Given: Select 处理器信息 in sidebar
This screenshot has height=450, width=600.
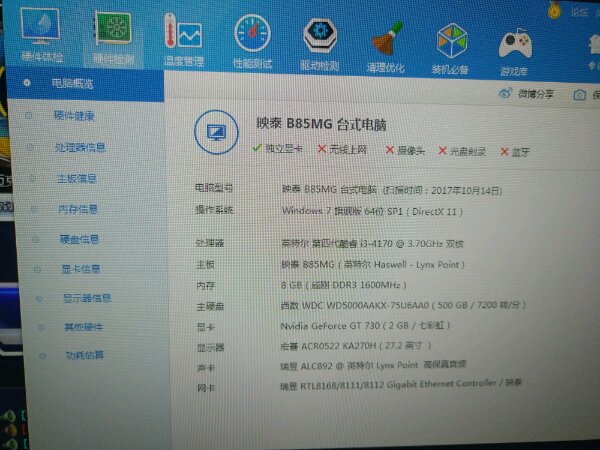Looking at the screenshot, I should tap(80, 147).
